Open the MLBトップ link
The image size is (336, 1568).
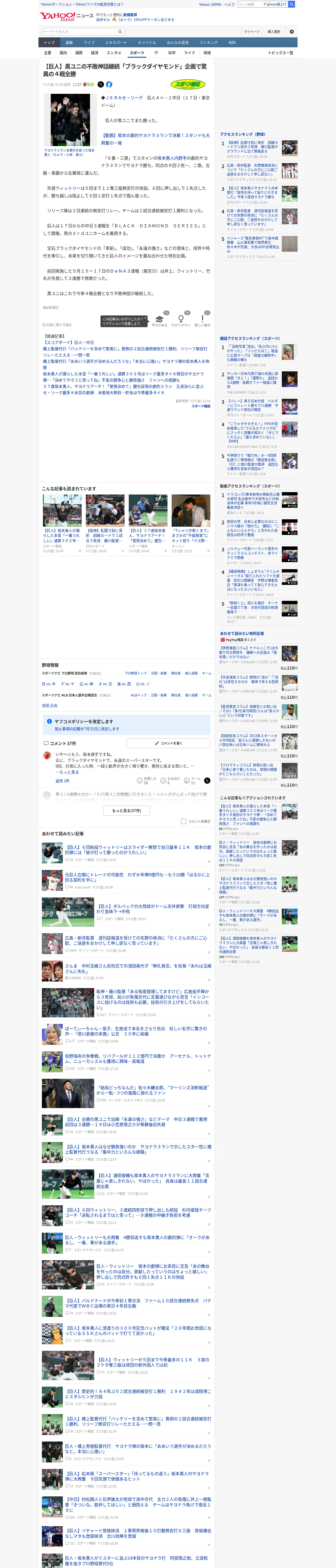[x=138, y=695]
